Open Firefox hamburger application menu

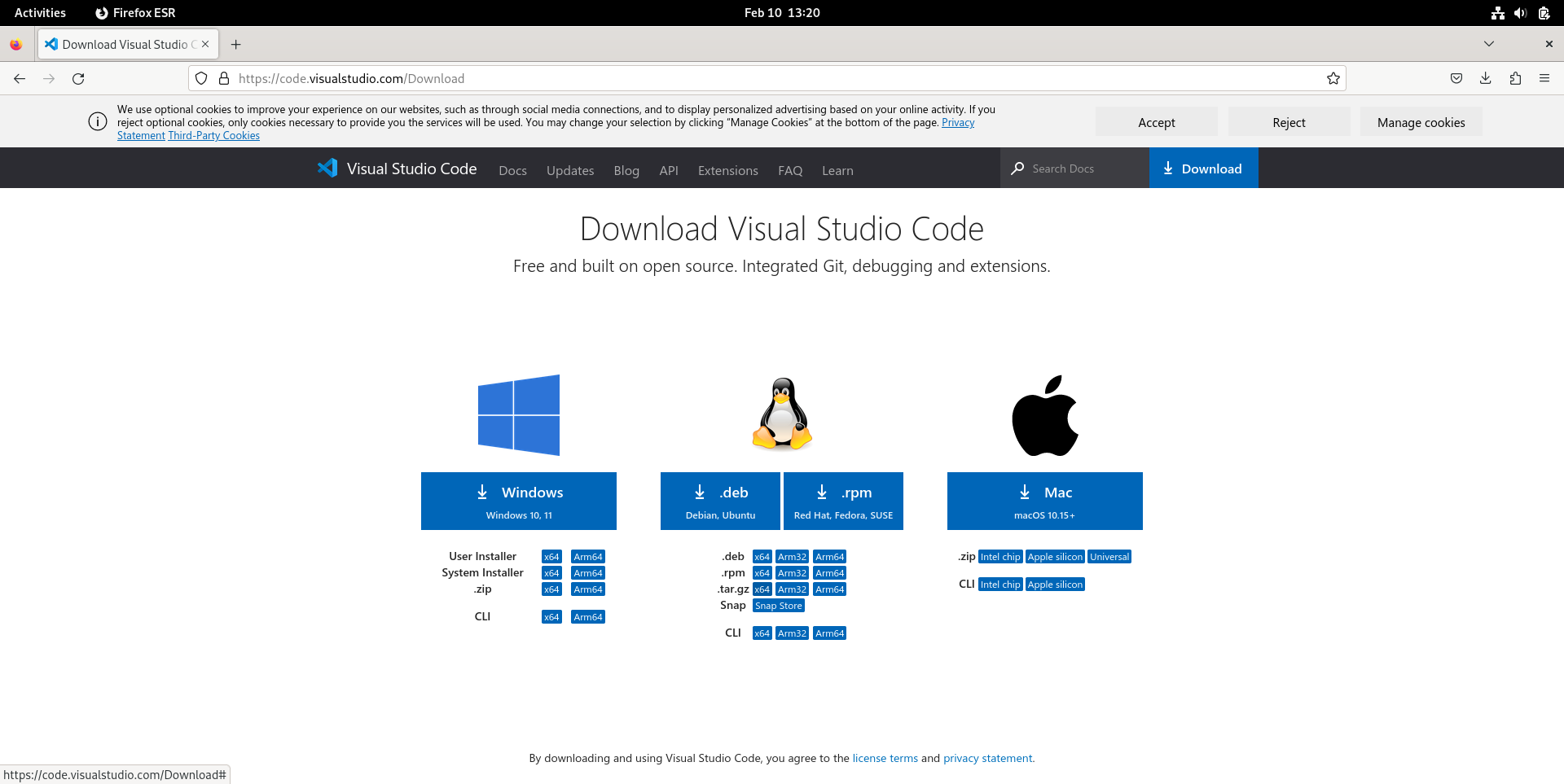[1544, 78]
